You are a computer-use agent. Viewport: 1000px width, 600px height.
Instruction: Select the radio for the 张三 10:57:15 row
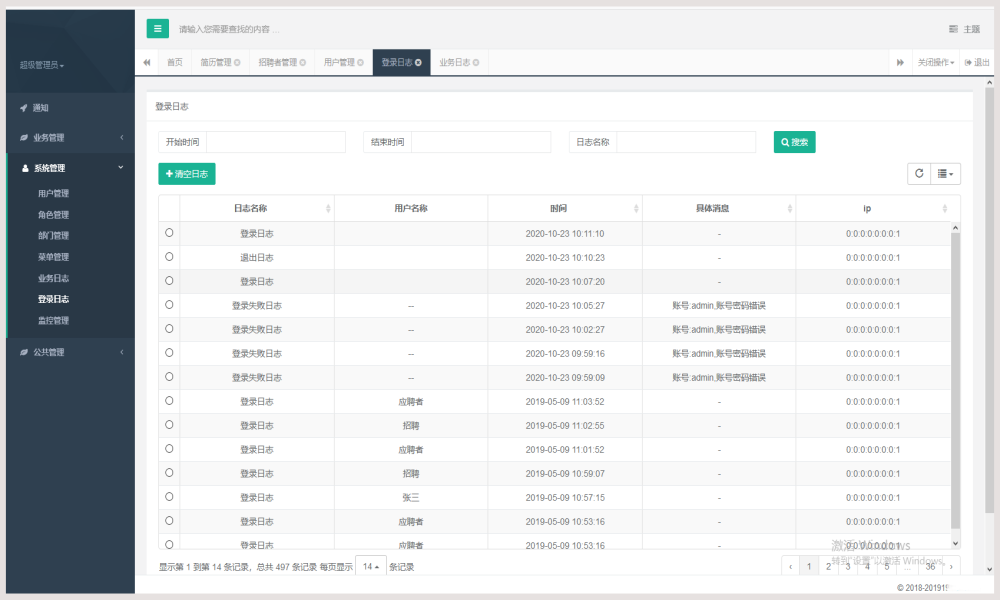pyautogui.click(x=169, y=497)
